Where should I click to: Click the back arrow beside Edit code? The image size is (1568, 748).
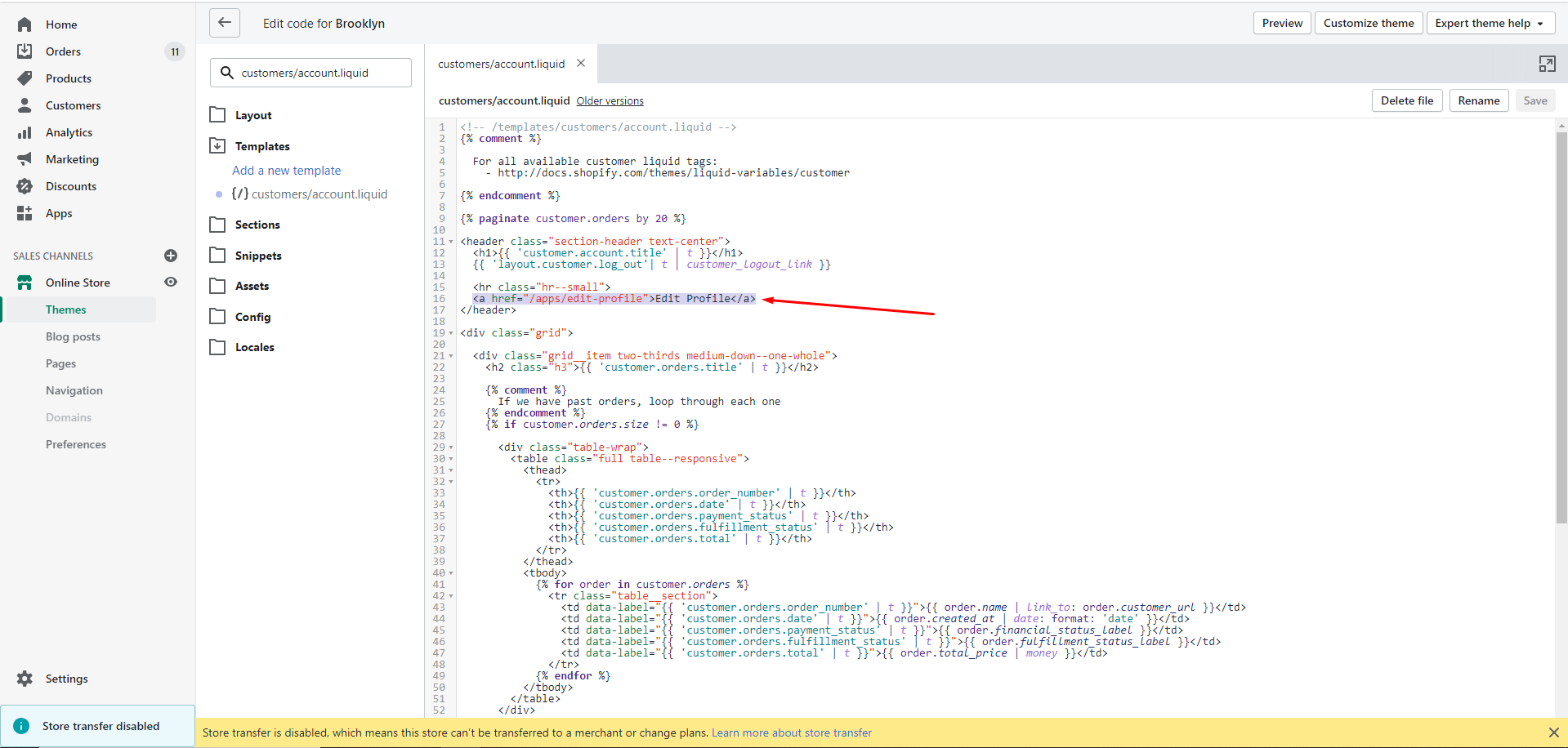225,23
